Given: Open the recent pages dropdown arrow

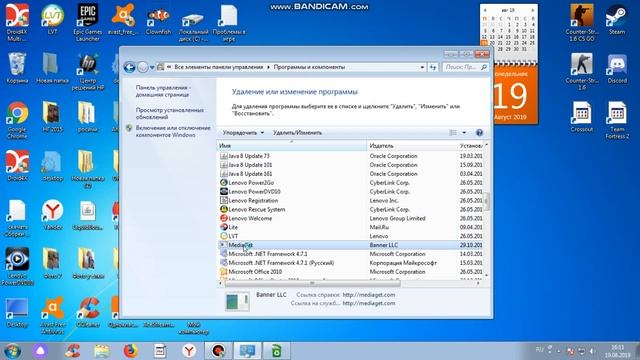Looking at the screenshot, I should (152, 67).
